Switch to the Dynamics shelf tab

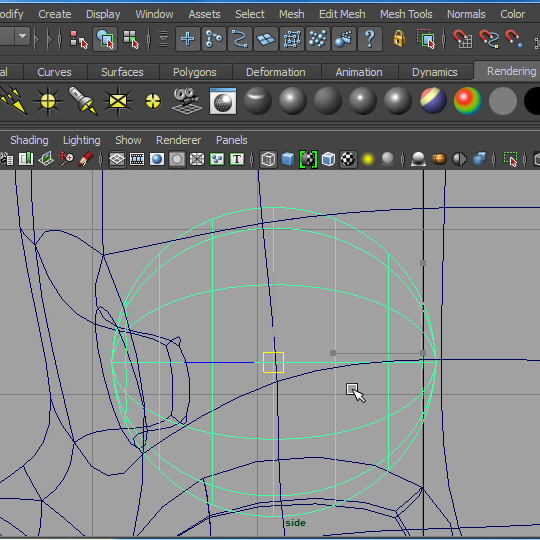[435, 72]
